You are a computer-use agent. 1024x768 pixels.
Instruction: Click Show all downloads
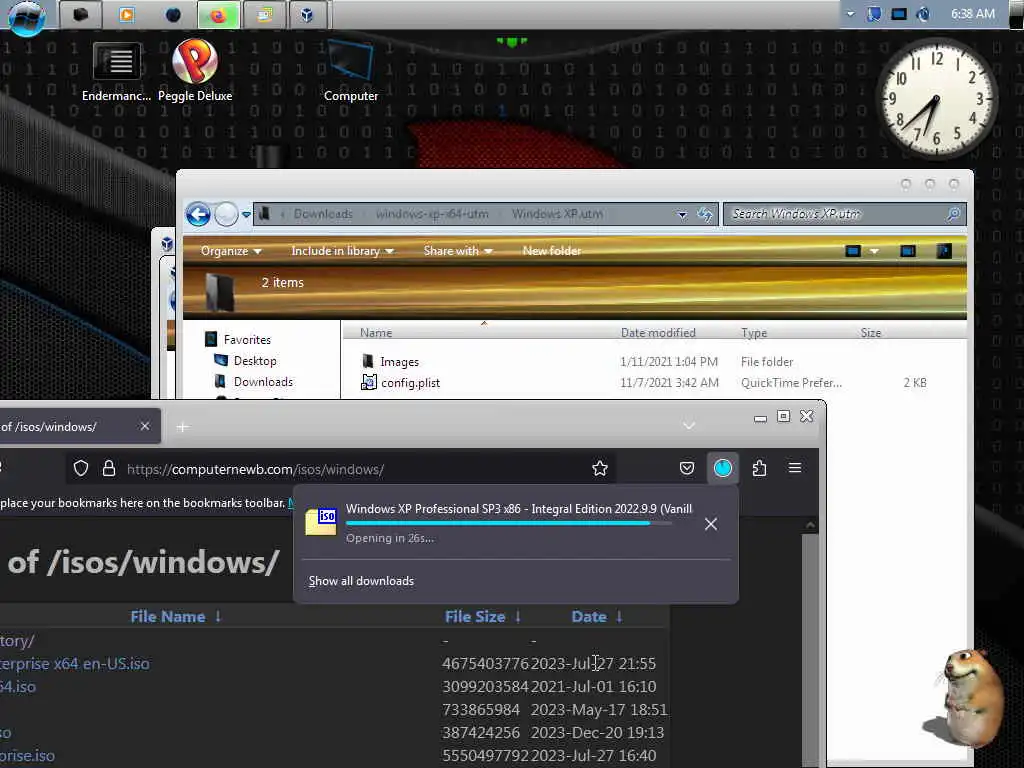tap(361, 581)
